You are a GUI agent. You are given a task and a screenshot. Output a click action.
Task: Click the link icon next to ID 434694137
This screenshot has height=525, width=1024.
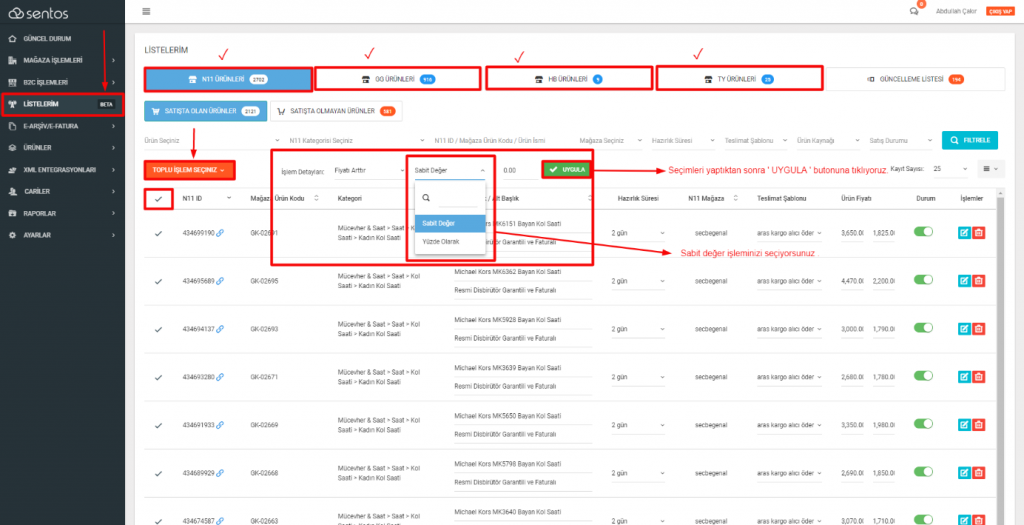click(x=220, y=330)
